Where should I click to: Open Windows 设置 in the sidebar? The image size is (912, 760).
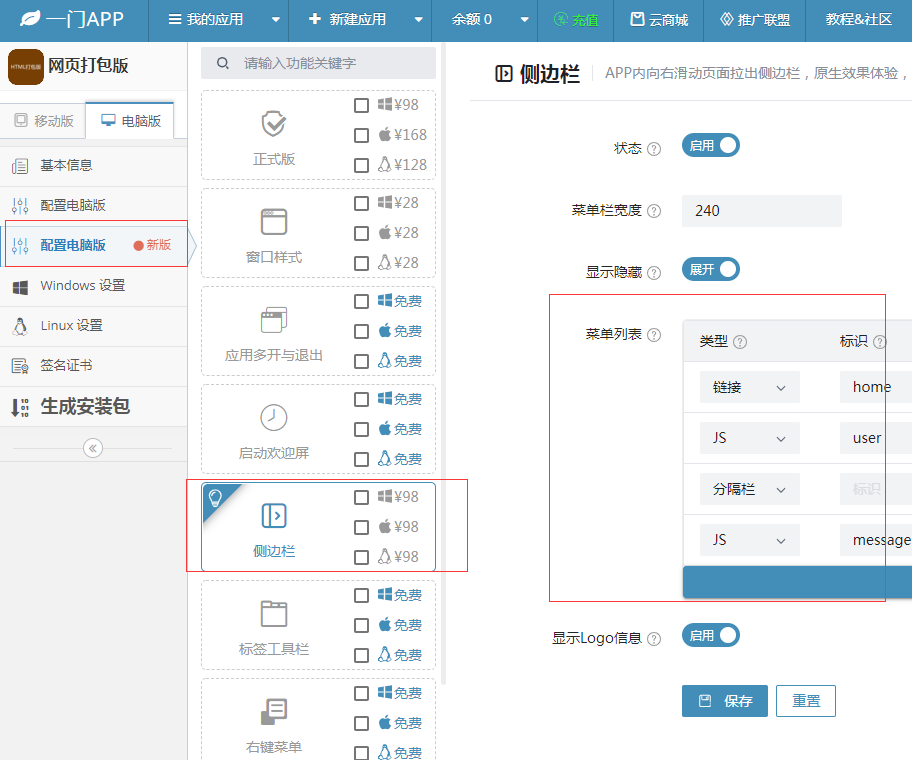coord(94,286)
